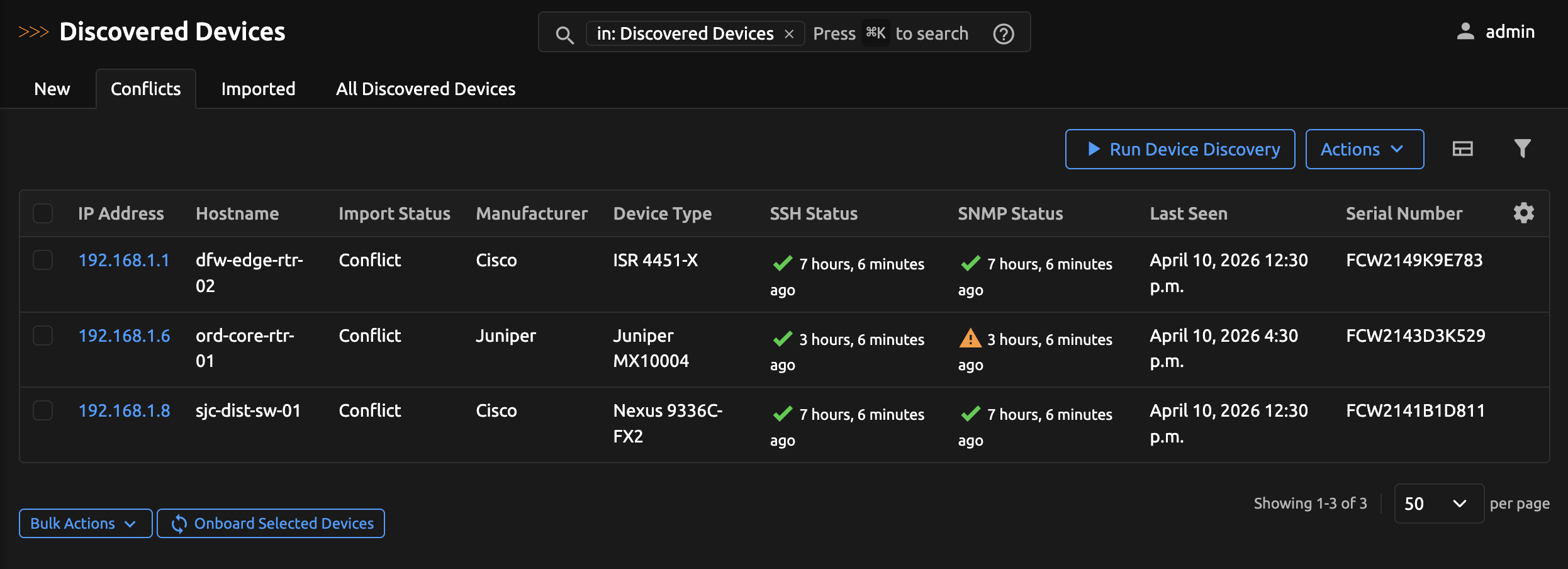Click the search magnifier icon
The image size is (1568, 569).
pos(564,35)
